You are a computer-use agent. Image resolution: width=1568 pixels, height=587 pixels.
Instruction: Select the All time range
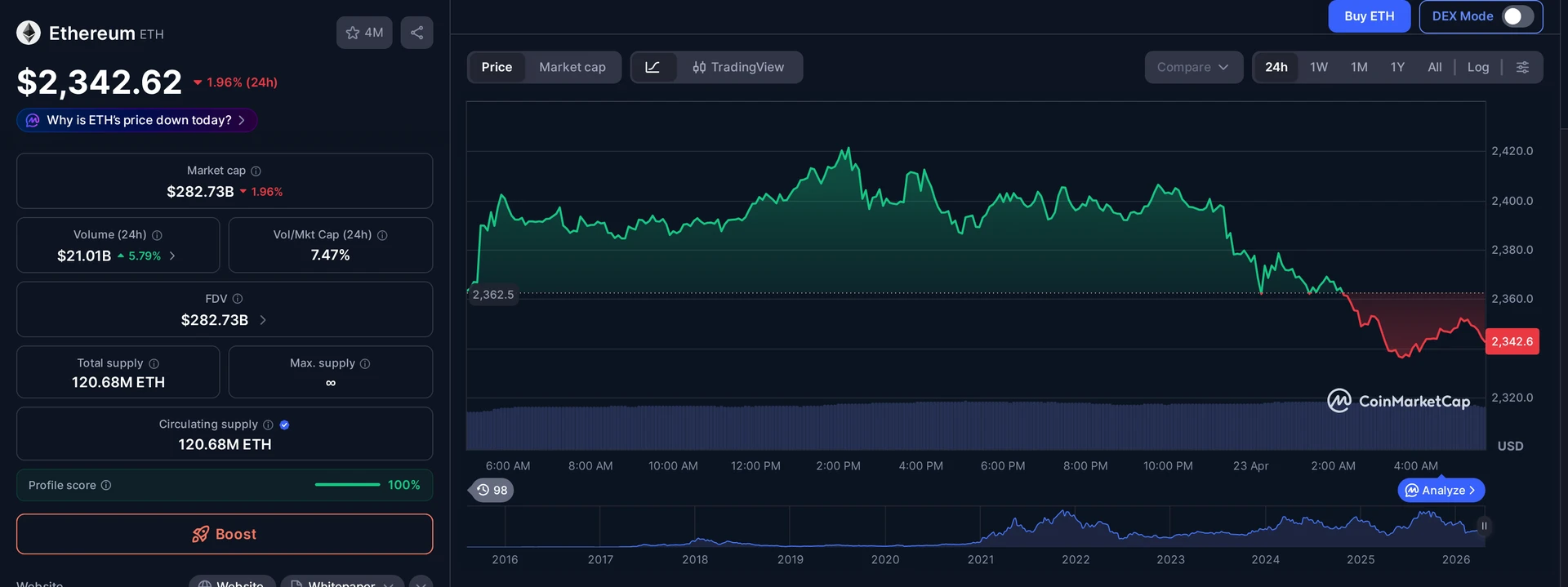tap(1435, 67)
